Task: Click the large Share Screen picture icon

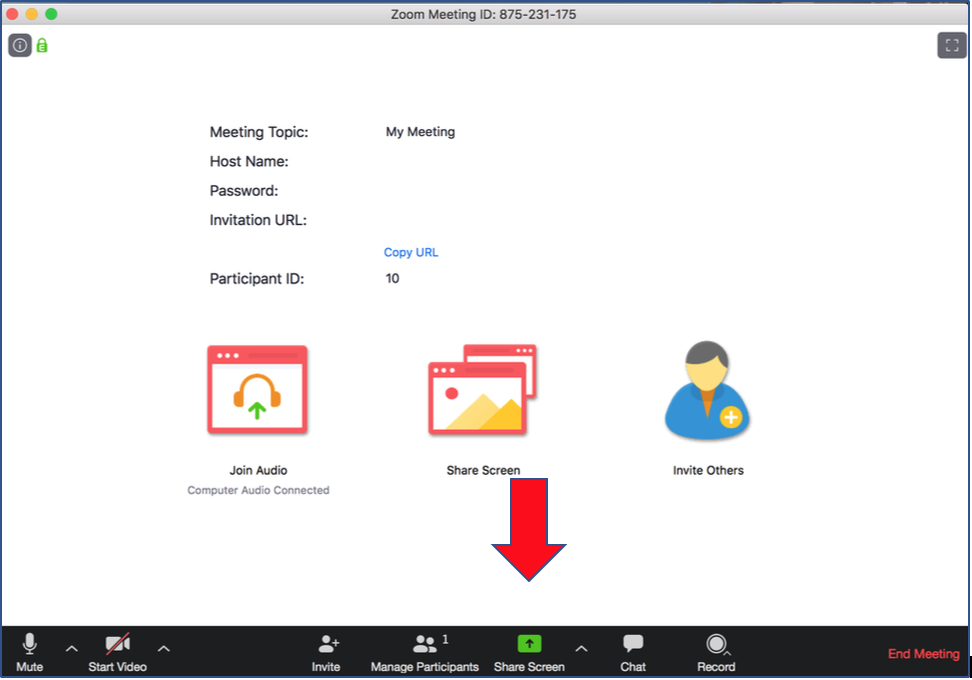Action: pyautogui.click(x=482, y=390)
